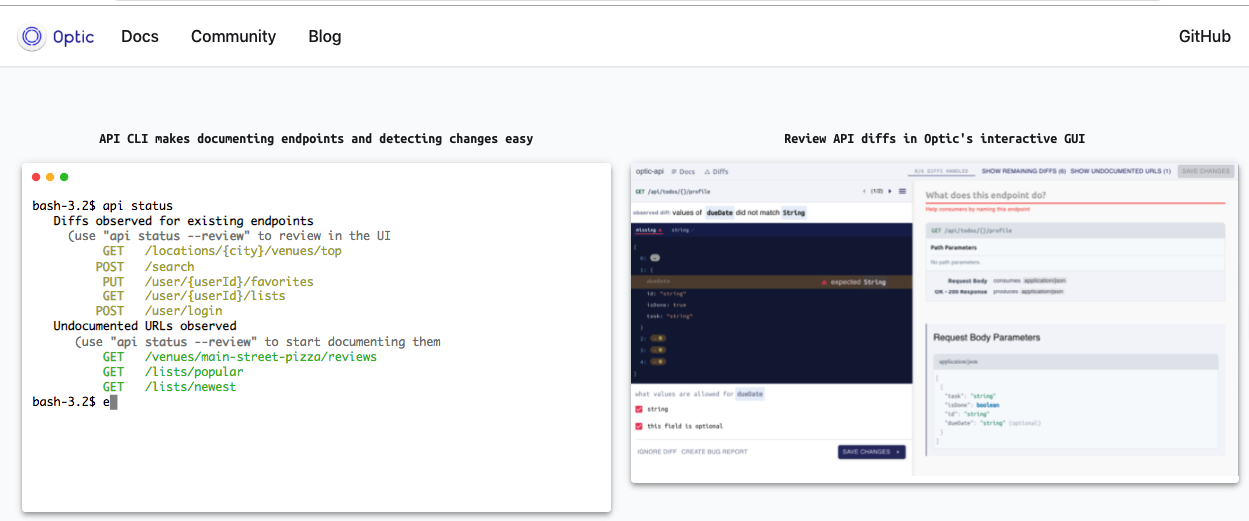Click the warning icon by 'expected String'
The height and width of the screenshot is (521, 1249).
[824, 282]
